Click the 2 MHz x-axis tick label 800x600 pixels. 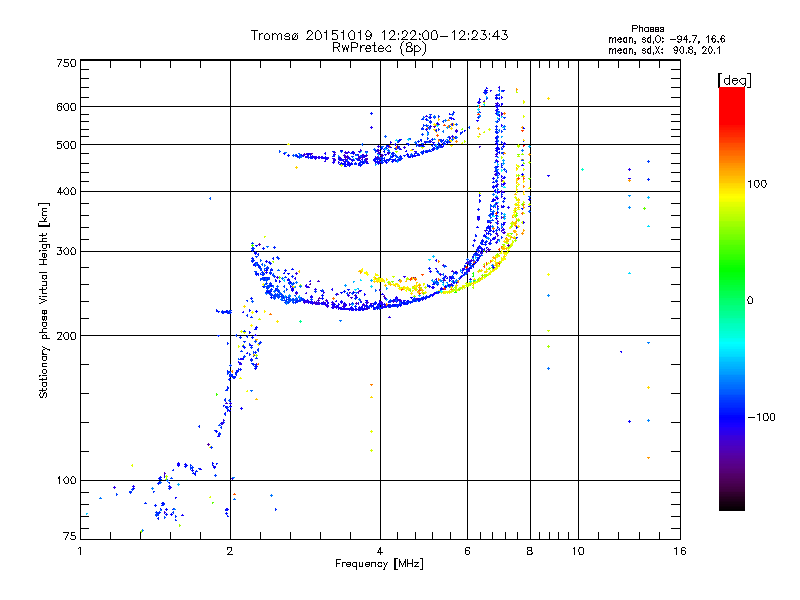(230, 551)
